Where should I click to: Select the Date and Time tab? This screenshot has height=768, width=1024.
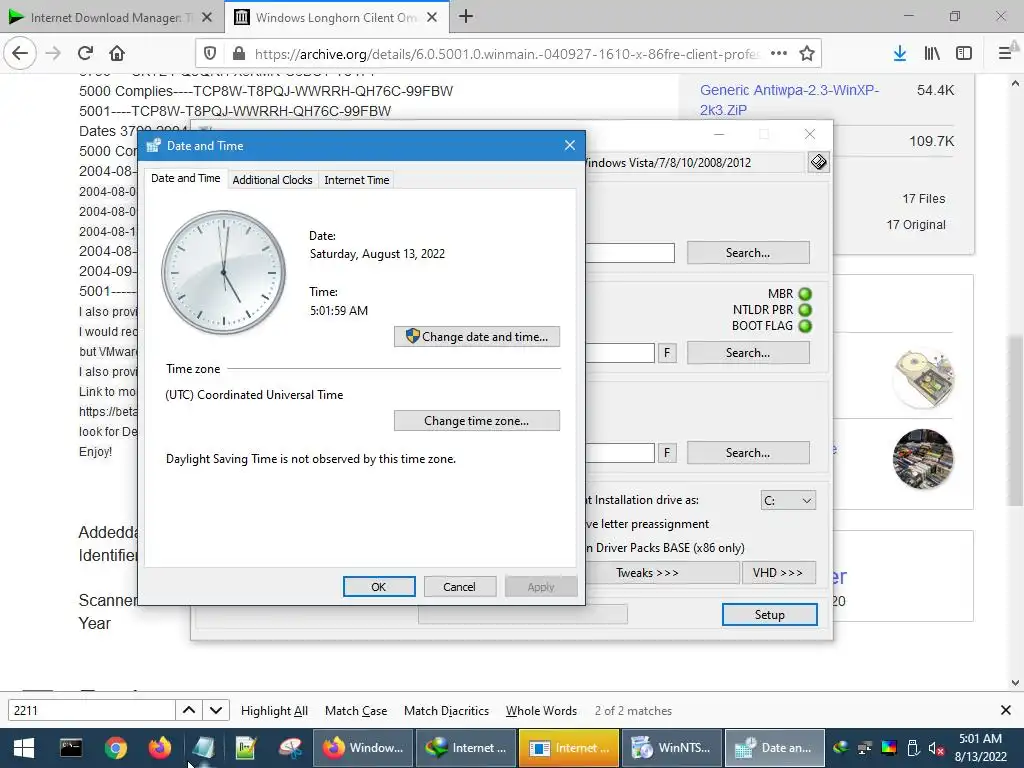tap(185, 178)
